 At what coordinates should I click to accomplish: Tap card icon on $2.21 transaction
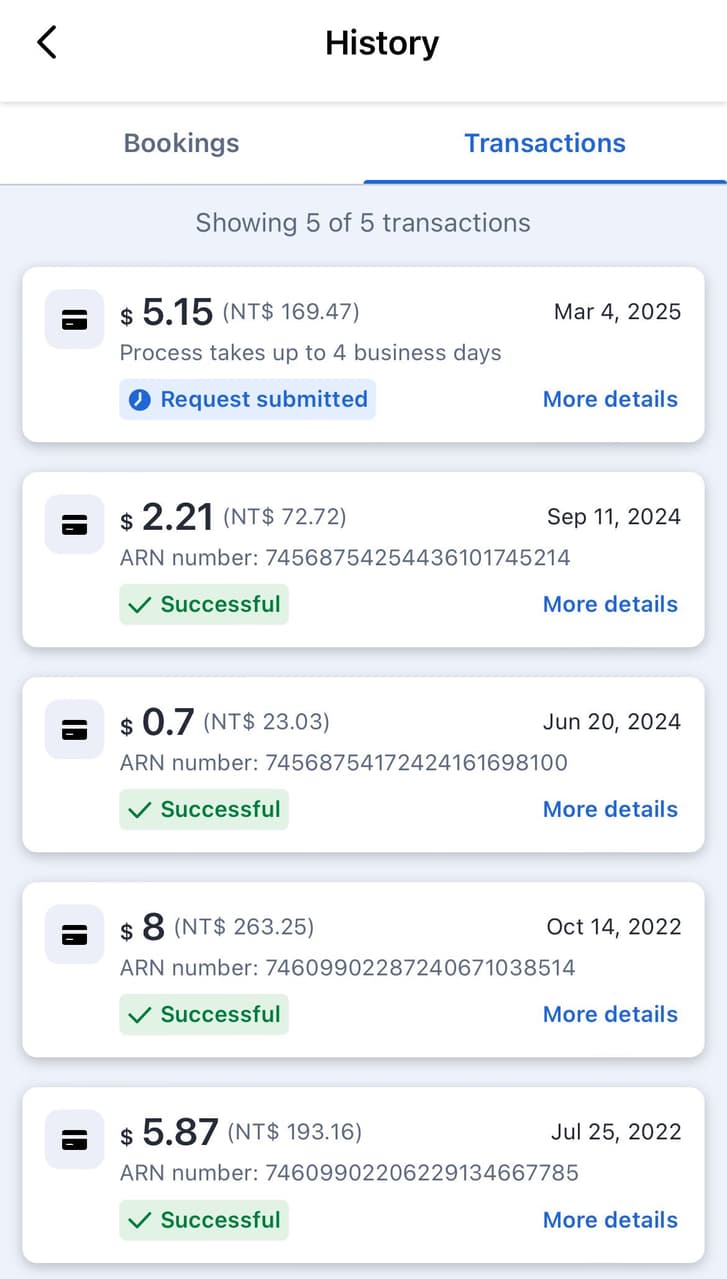[74, 524]
